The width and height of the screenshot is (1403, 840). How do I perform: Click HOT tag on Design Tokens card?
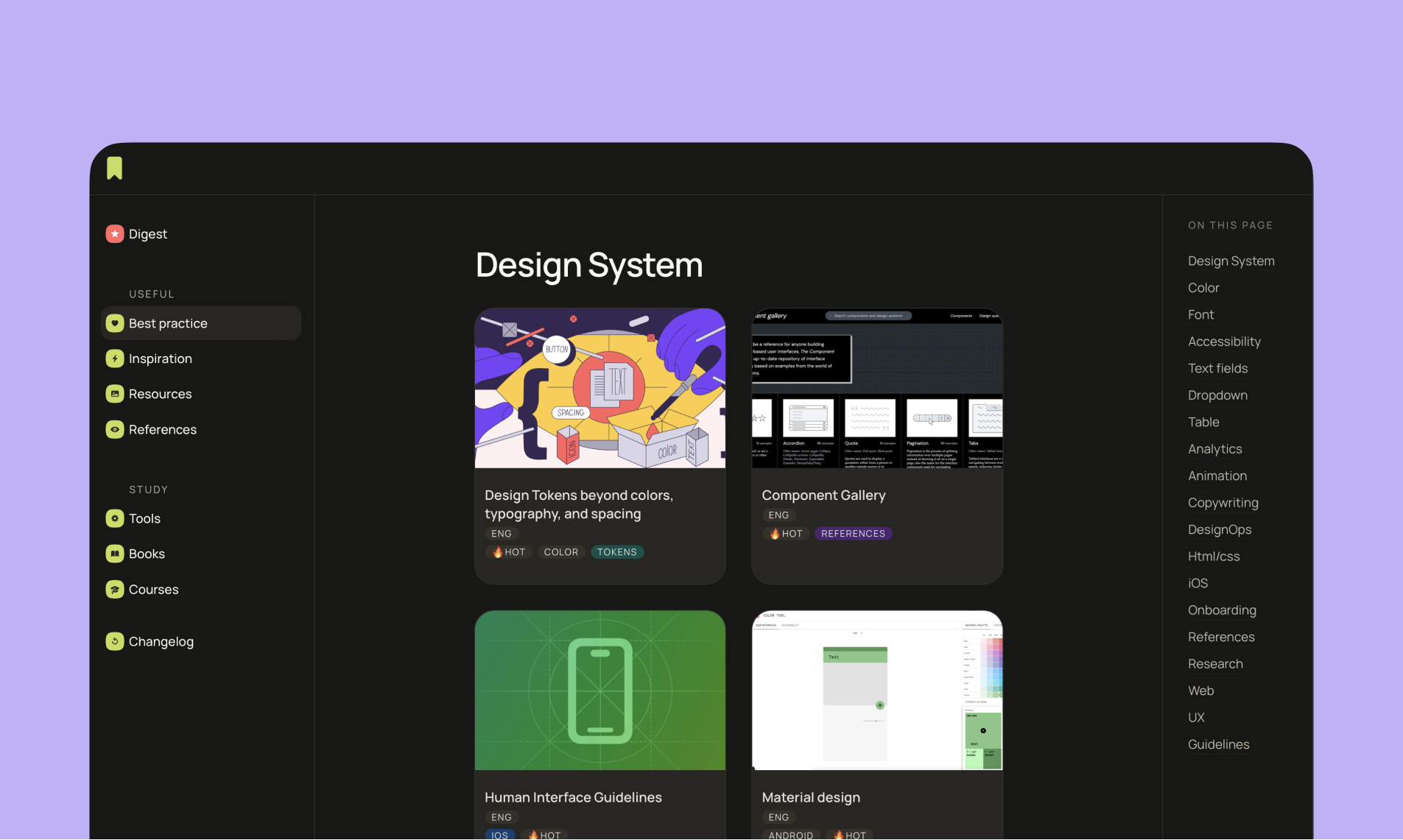click(x=509, y=552)
